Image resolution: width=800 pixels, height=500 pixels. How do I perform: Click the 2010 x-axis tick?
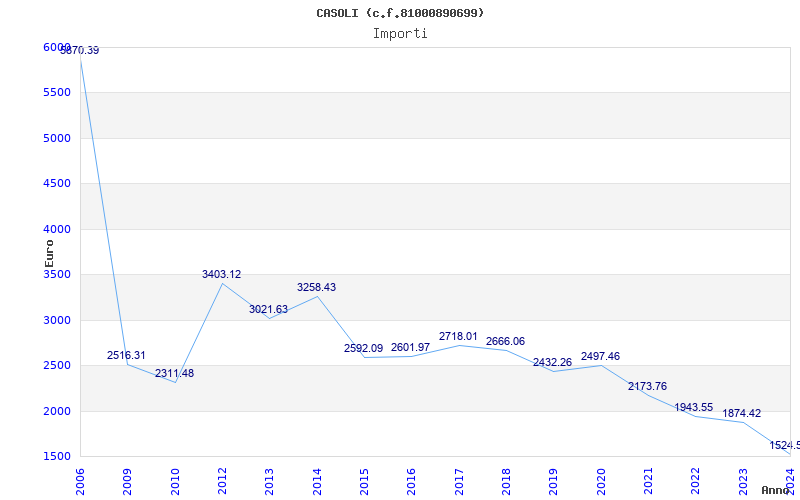point(174,482)
